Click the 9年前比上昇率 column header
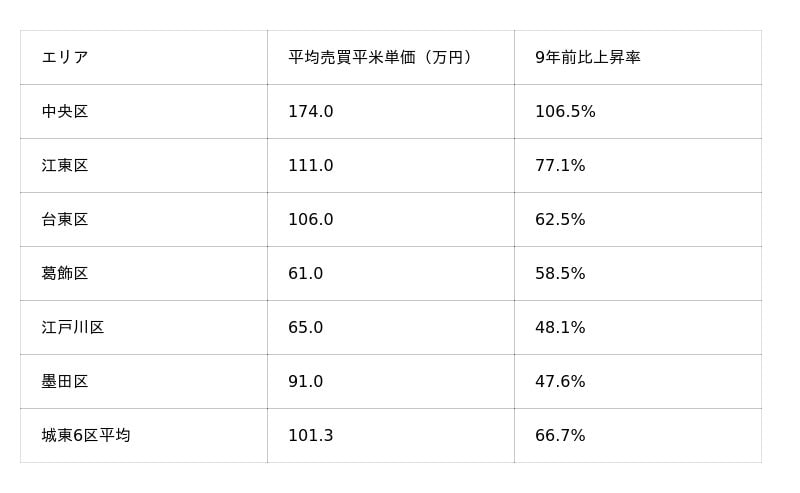 coord(588,58)
